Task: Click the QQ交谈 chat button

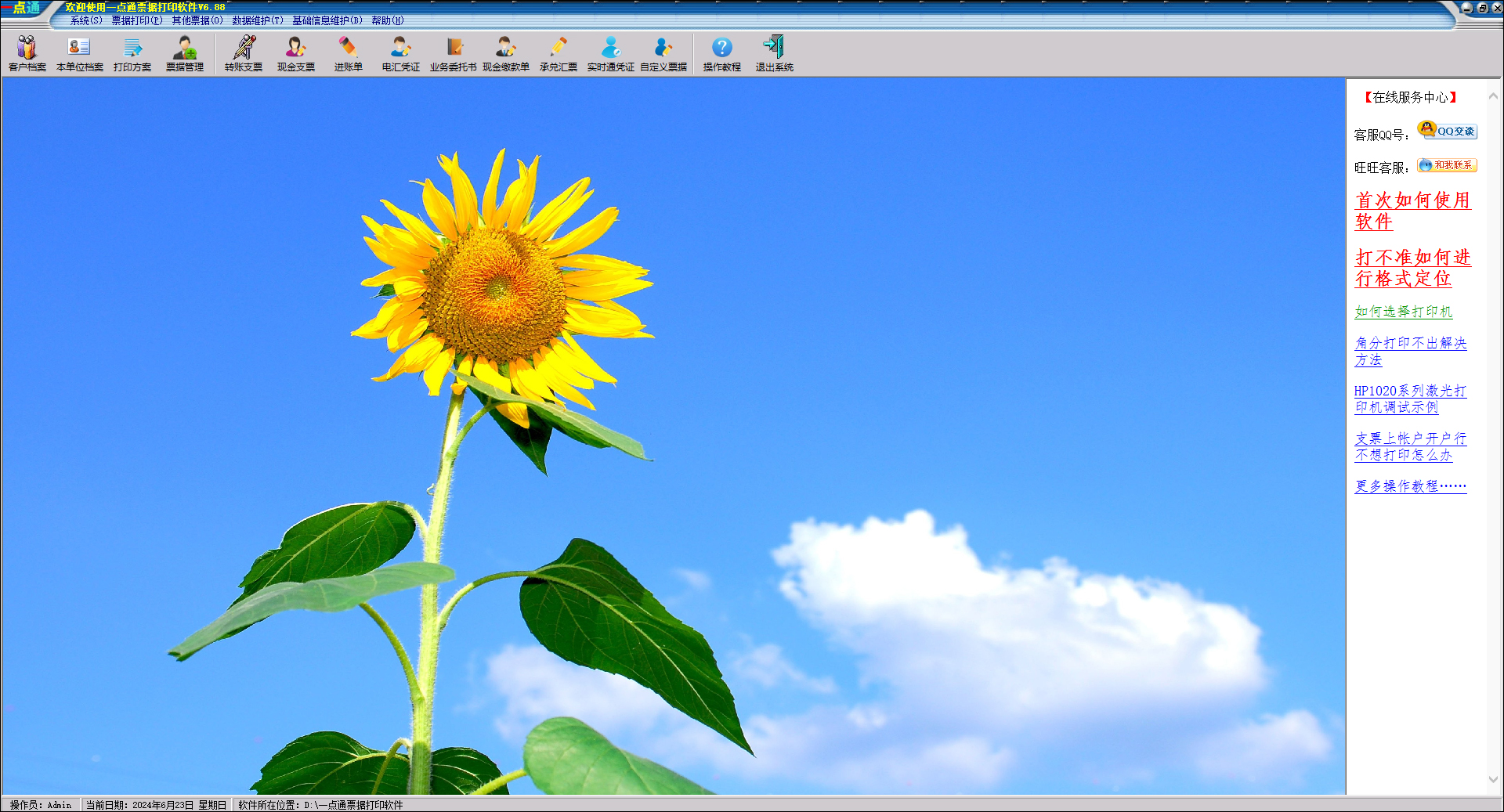Action: [x=1448, y=131]
